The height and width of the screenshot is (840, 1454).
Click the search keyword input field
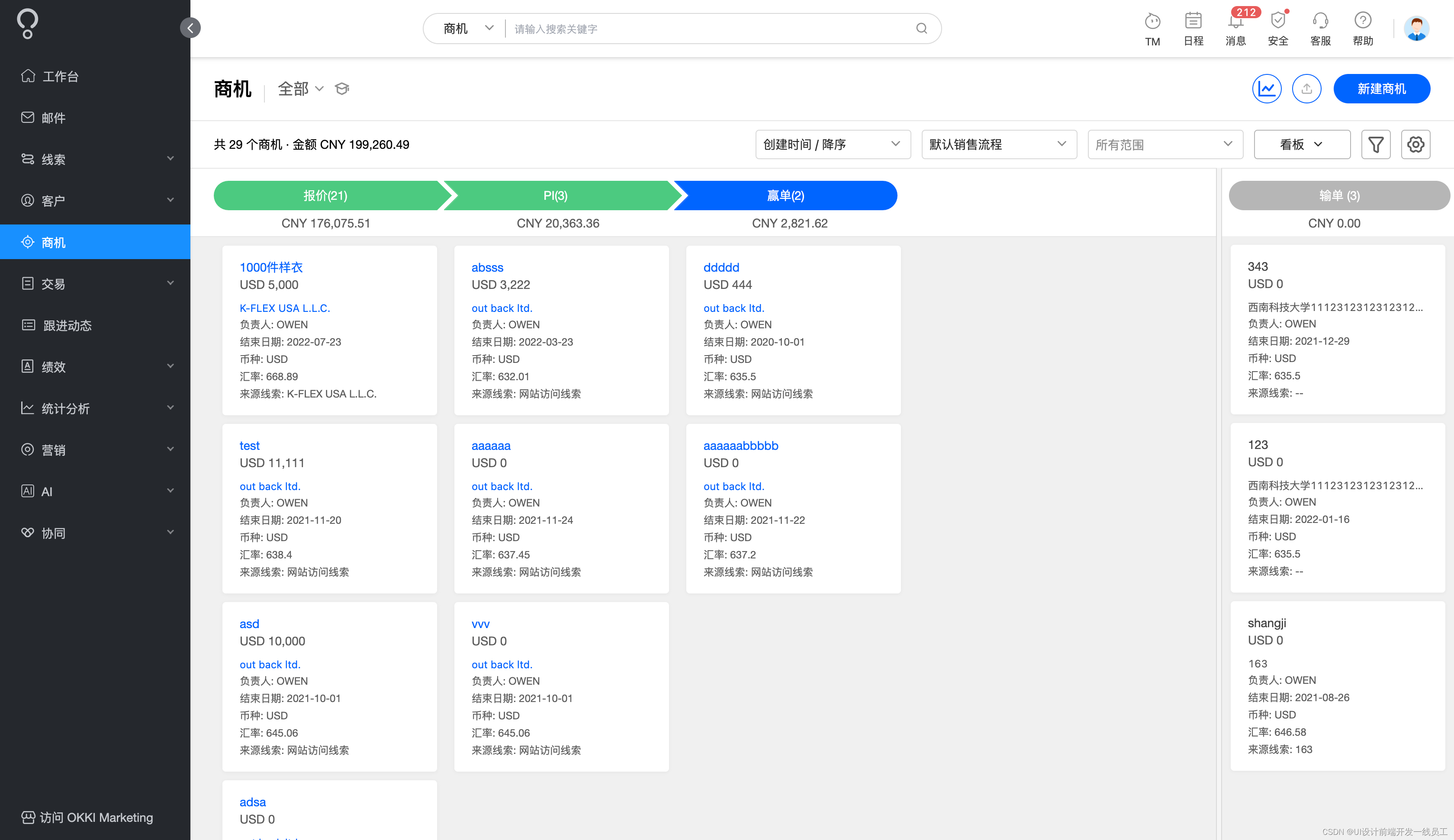pyautogui.click(x=710, y=29)
